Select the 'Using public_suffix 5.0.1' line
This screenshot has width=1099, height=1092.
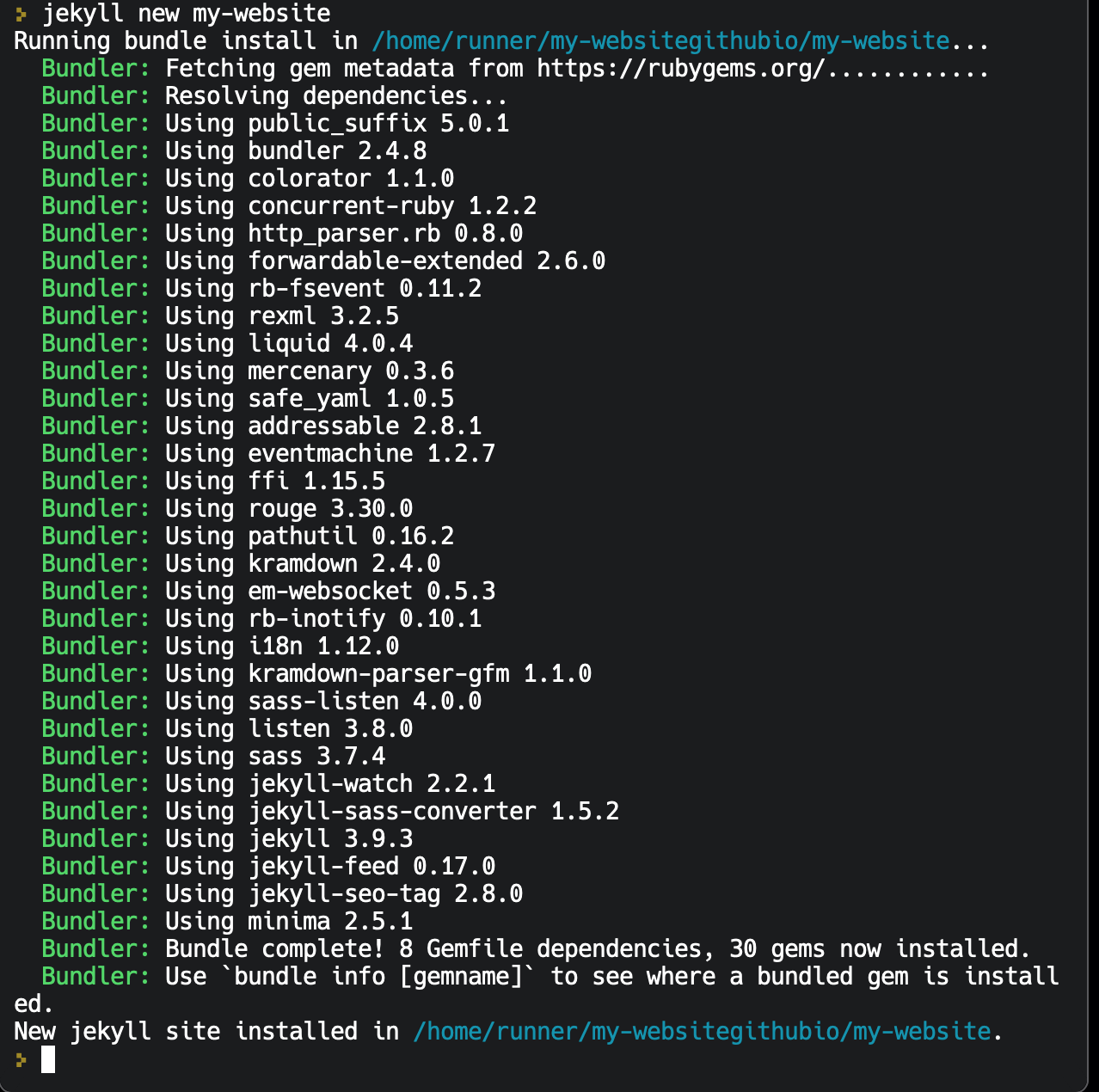coord(337,124)
